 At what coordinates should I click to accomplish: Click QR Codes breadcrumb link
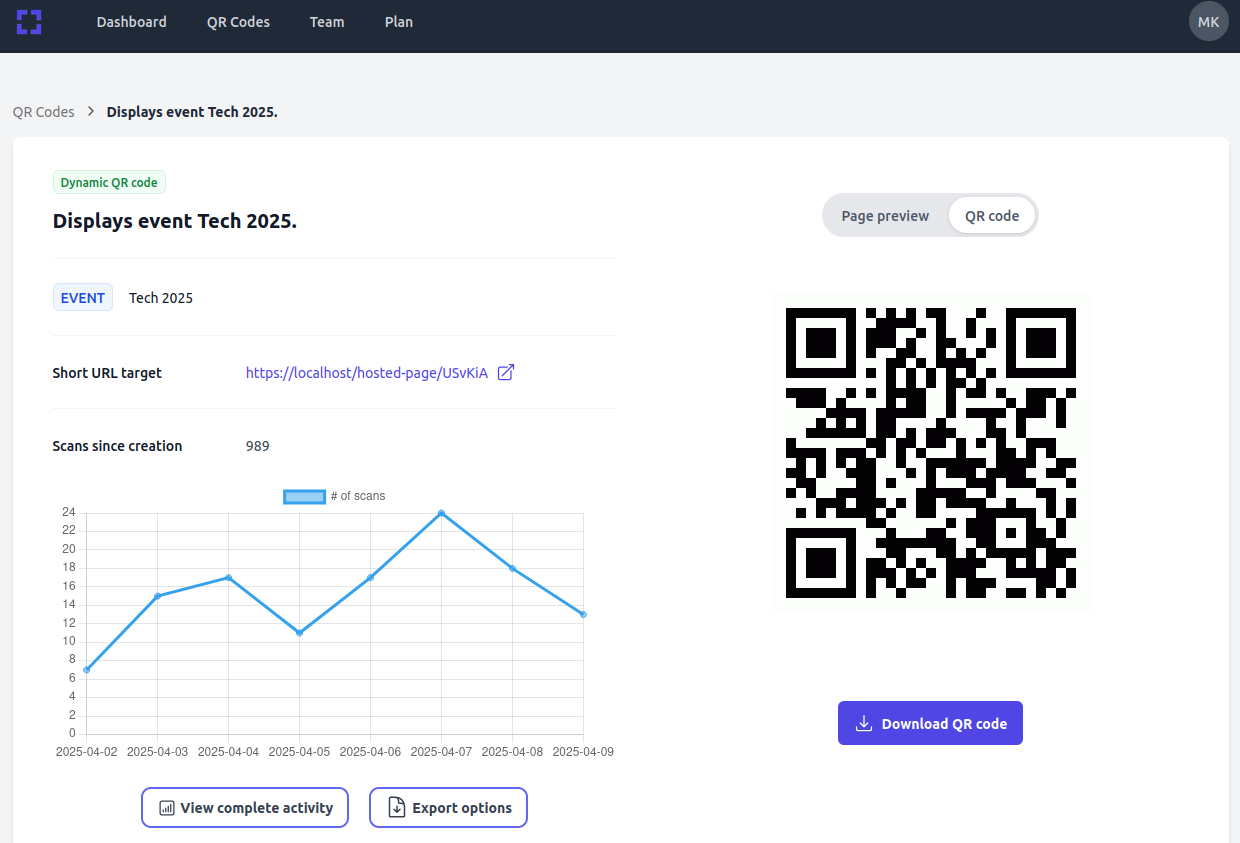(x=44, y=112)
